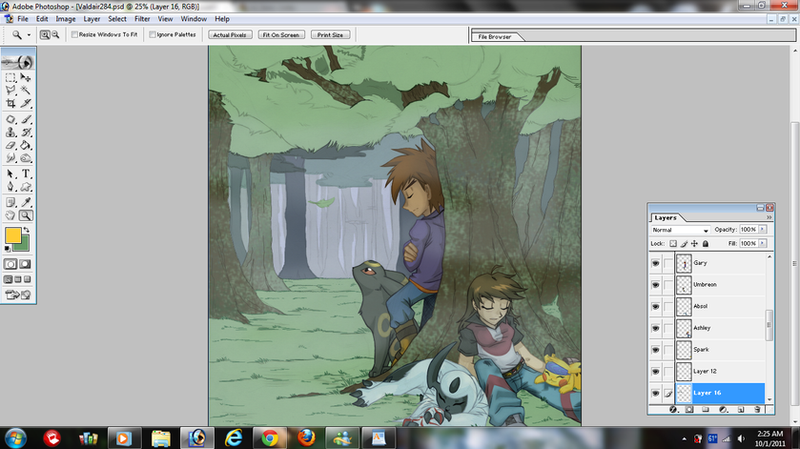Click the Lock all padlock icon
The width and height of the screenshot is (800, 449).
pos(706,243)
